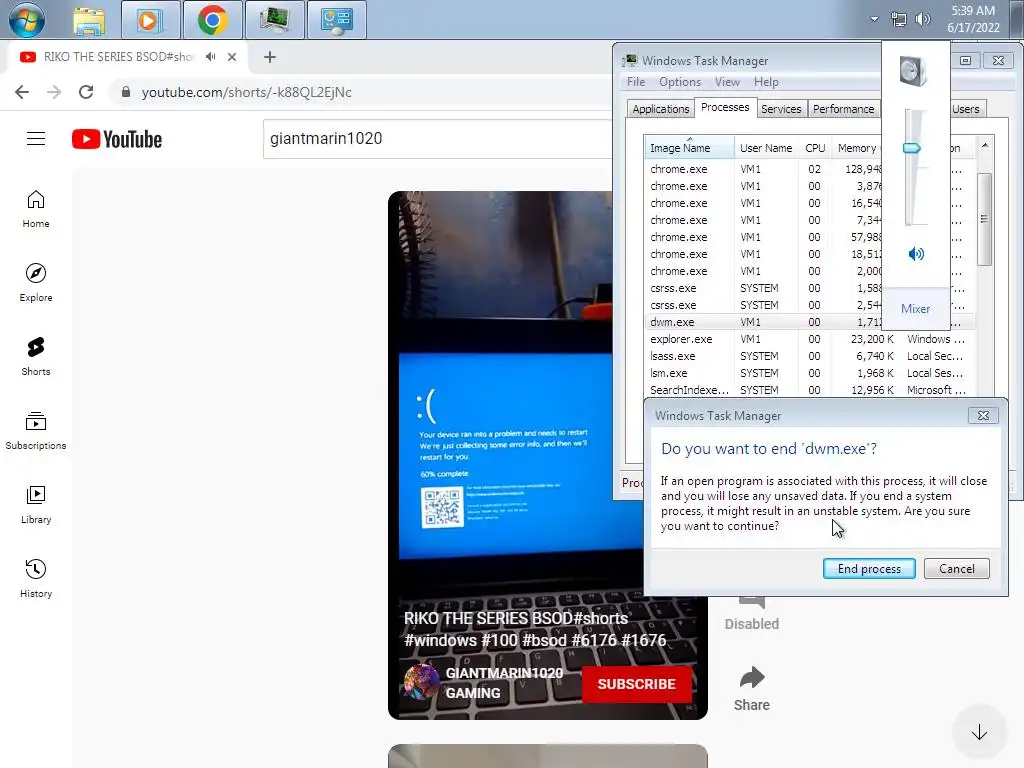Screen dimensions: 1024x768
Task: View site information via the padlock icon
Action: (x=126, y=92)
